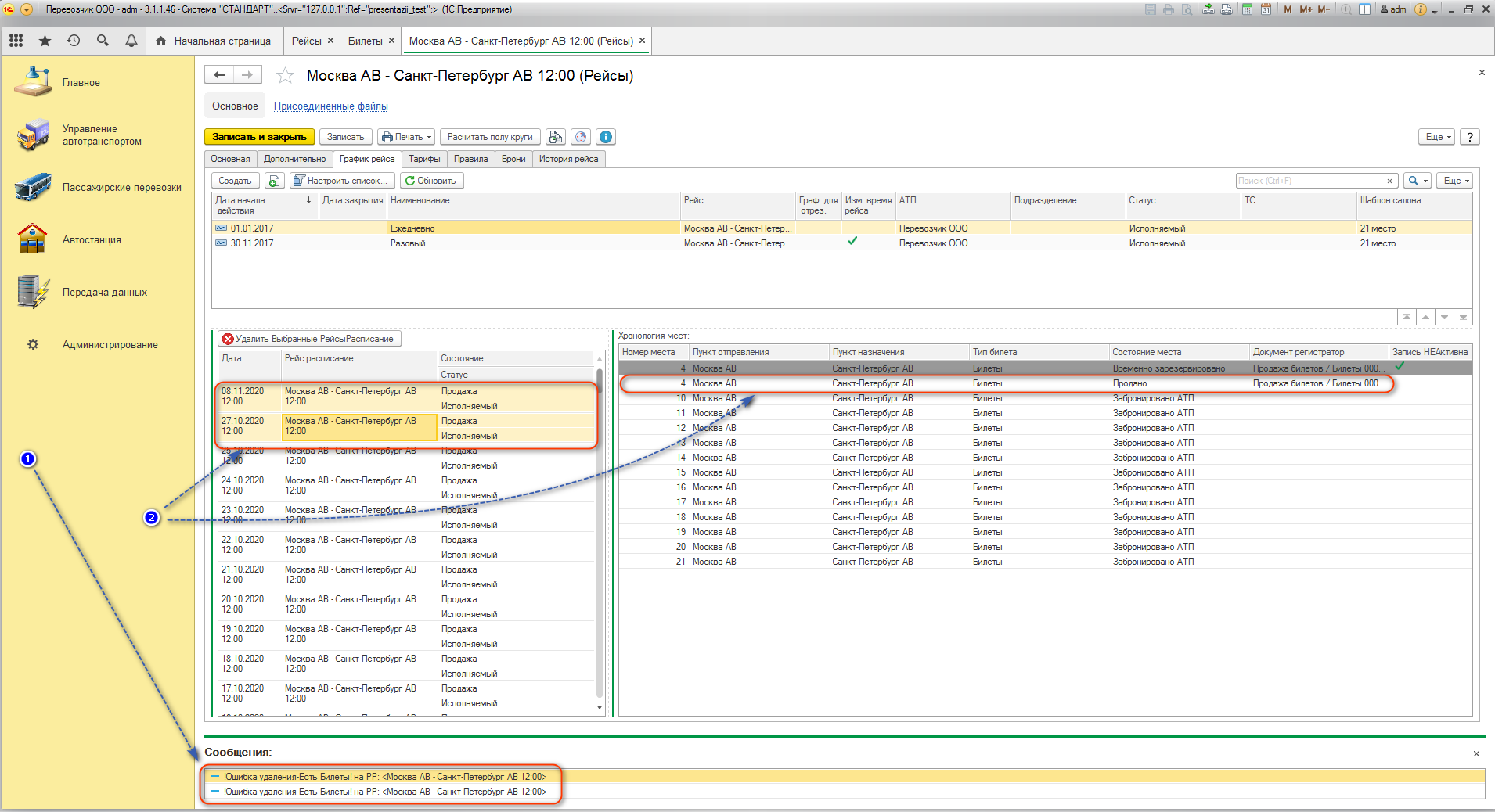
Task: Click the create-by-copy icon next to Создать
Action: point(274,181)
